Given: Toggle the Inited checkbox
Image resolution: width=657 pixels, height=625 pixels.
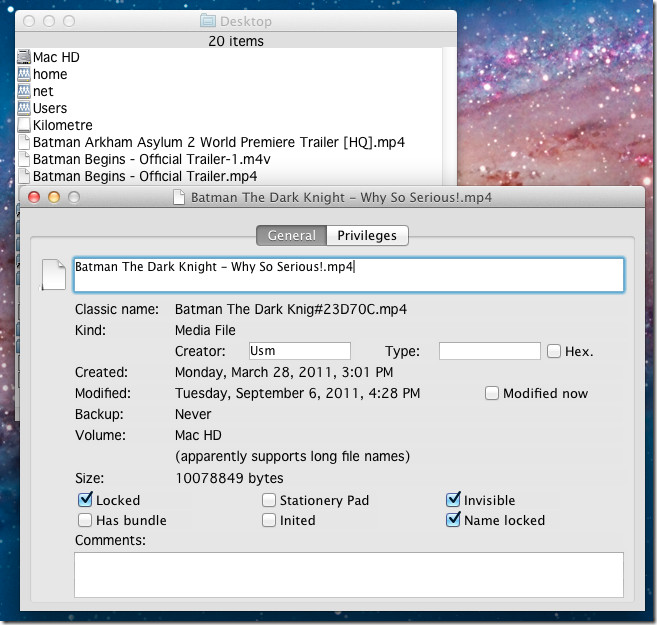Looking at the screenshot, I should [x=269, y=520].
